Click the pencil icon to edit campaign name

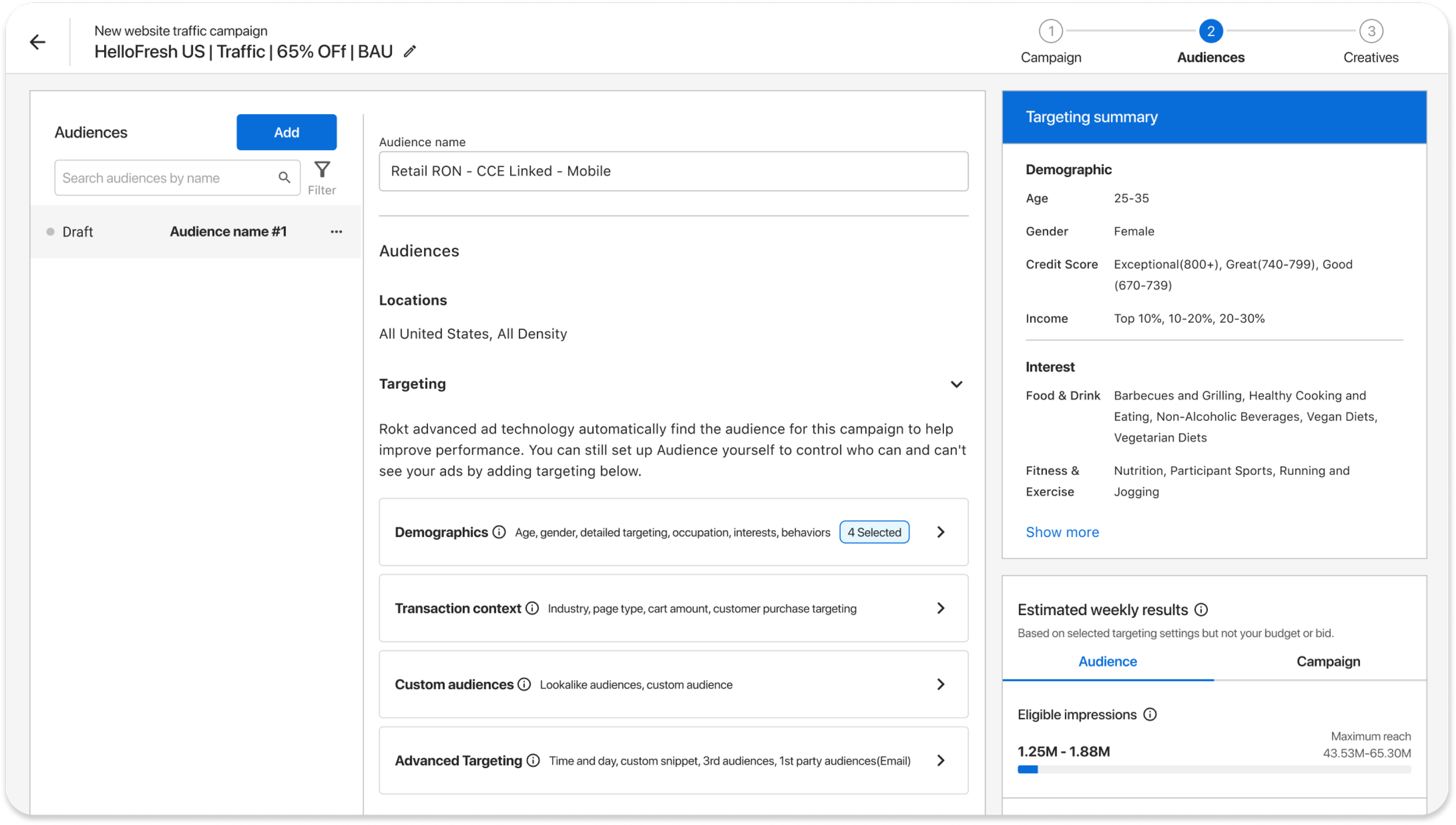(x=410, y=52)
